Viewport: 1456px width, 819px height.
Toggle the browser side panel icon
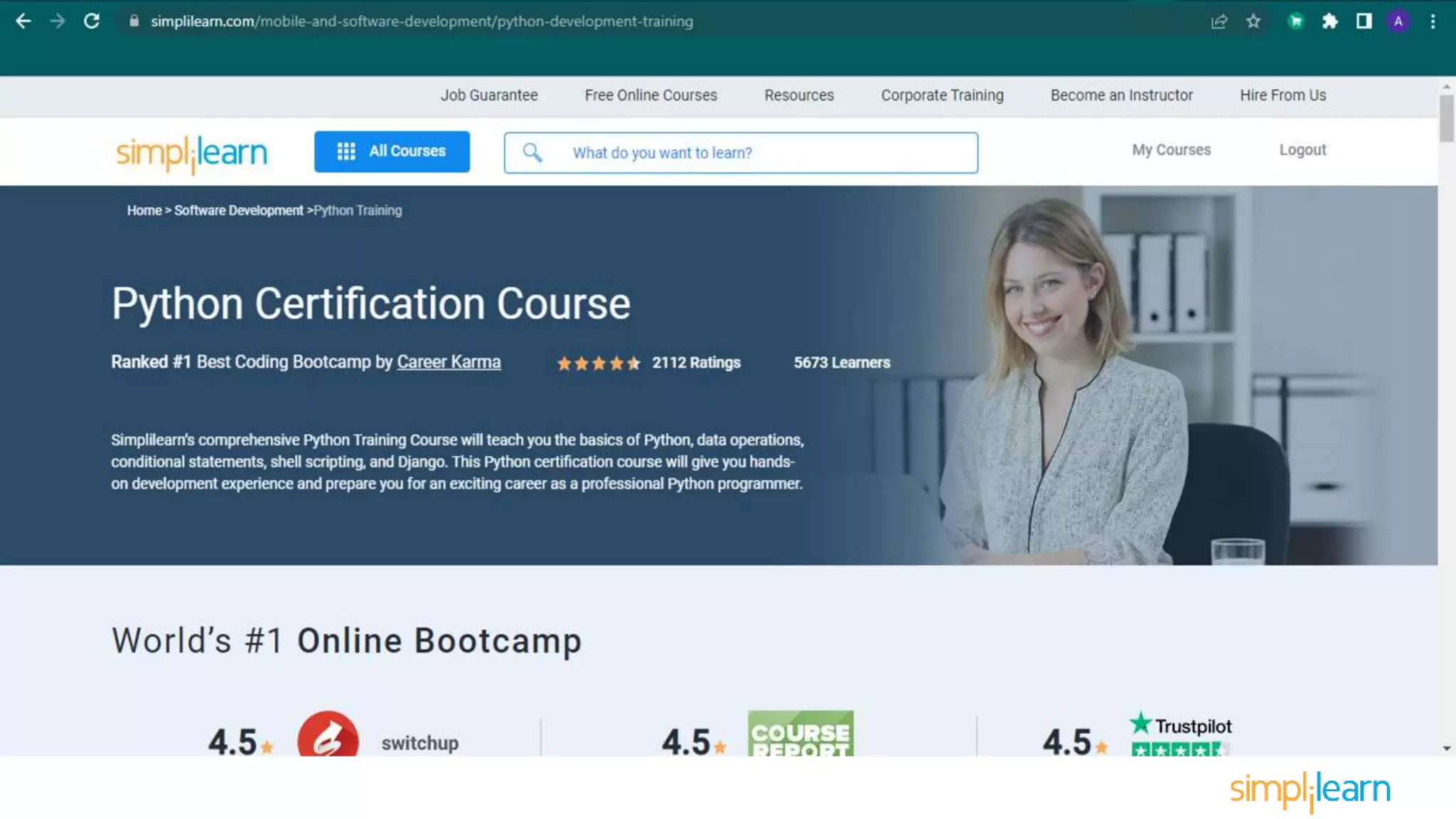pyautogui.click(x=1364, y=21)
